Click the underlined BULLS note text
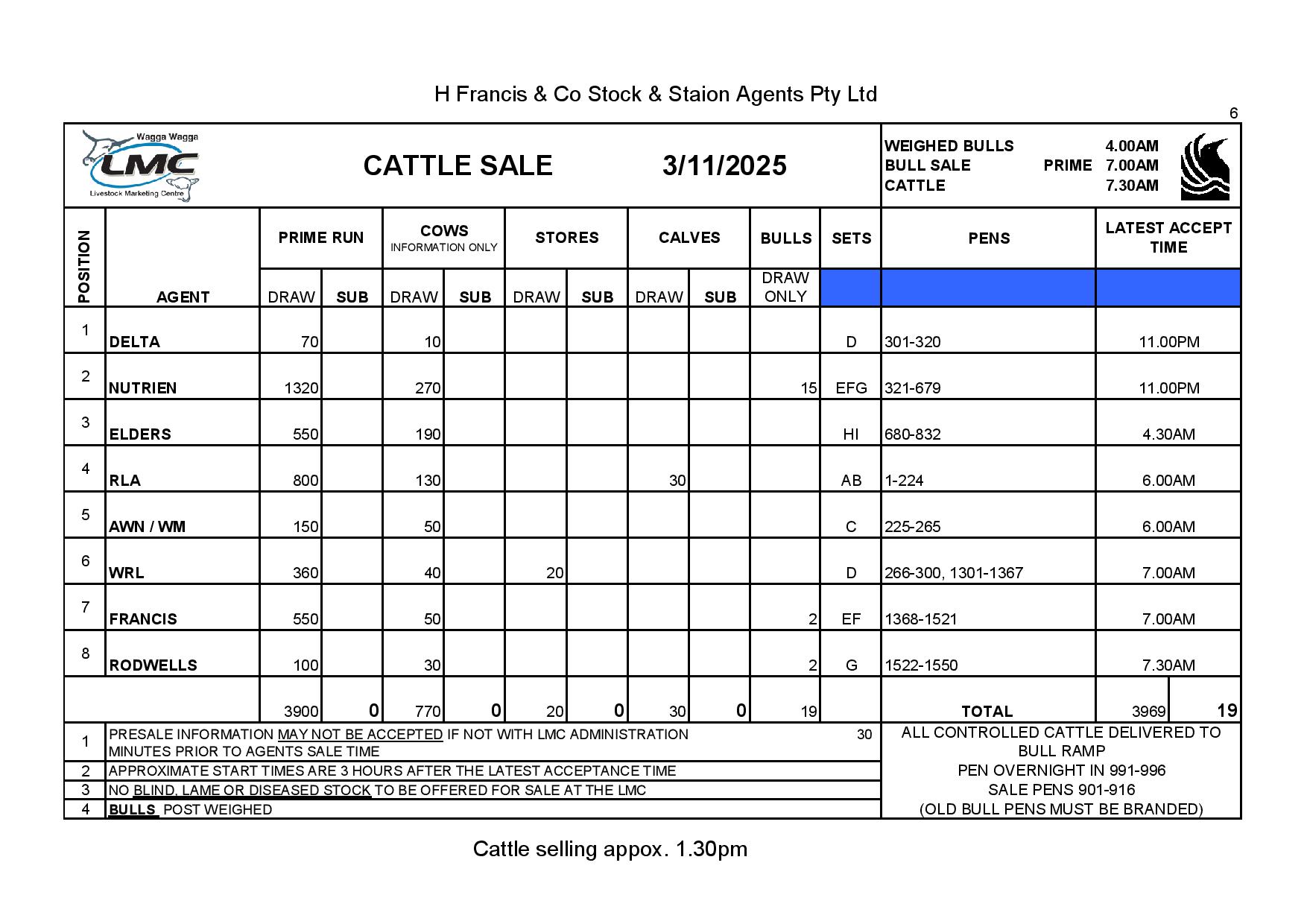This screenshot has height=924, width=1307. click(x=133, y=810)
